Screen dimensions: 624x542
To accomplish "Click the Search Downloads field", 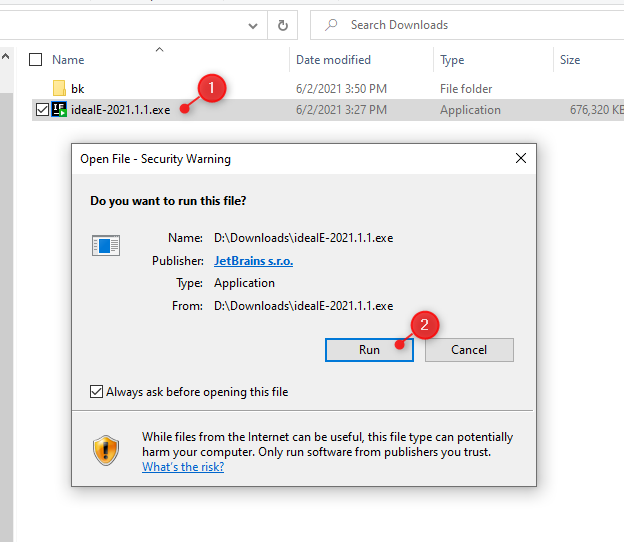I will [x=467, y=25].
